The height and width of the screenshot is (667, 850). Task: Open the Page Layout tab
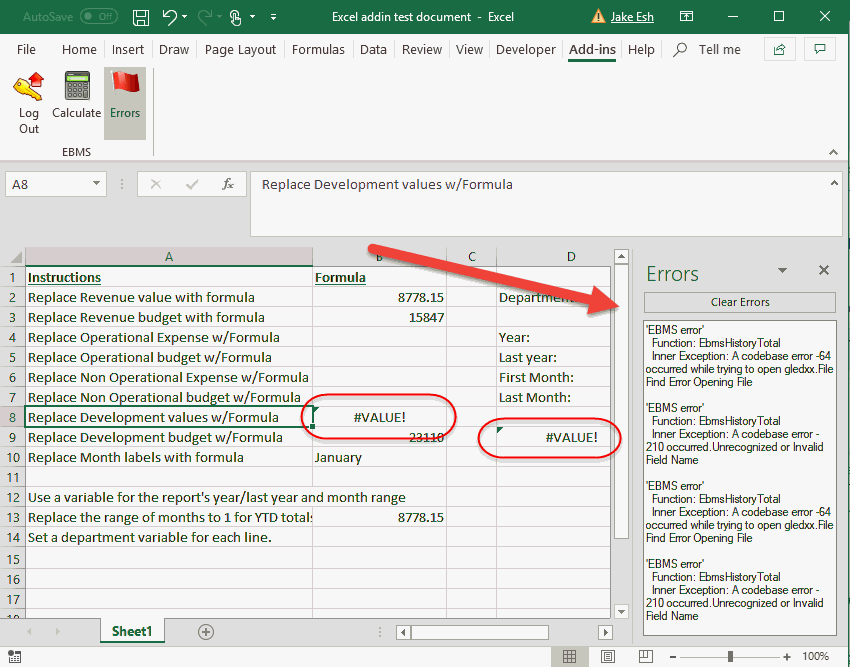coord(240,50)
